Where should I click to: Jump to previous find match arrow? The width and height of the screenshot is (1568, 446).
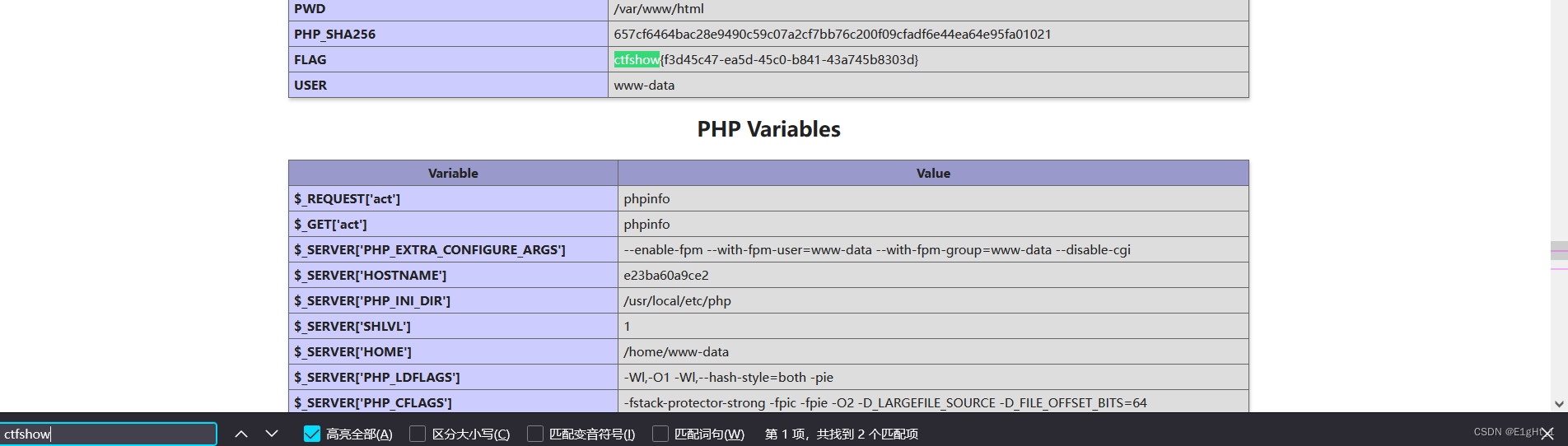[x=241, y=434]
